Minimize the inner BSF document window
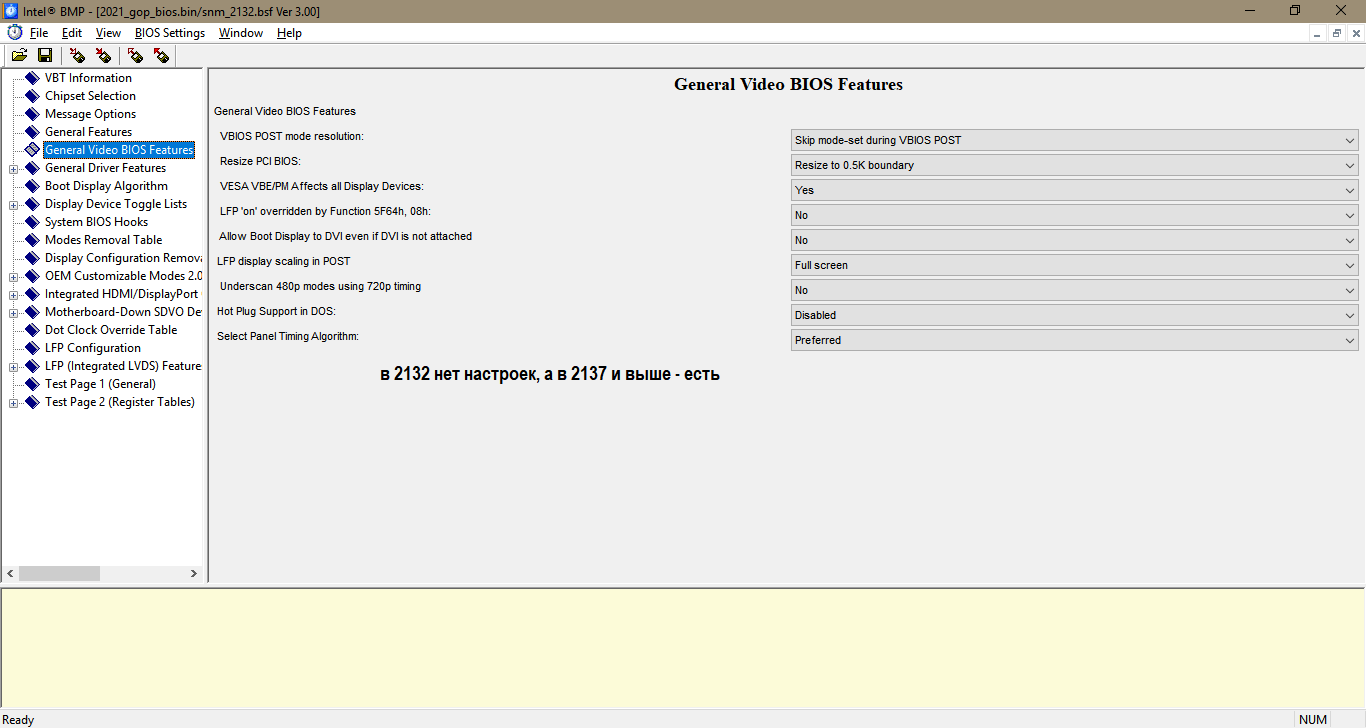This screenshot has width=1366, height=728. (1319, 33)
